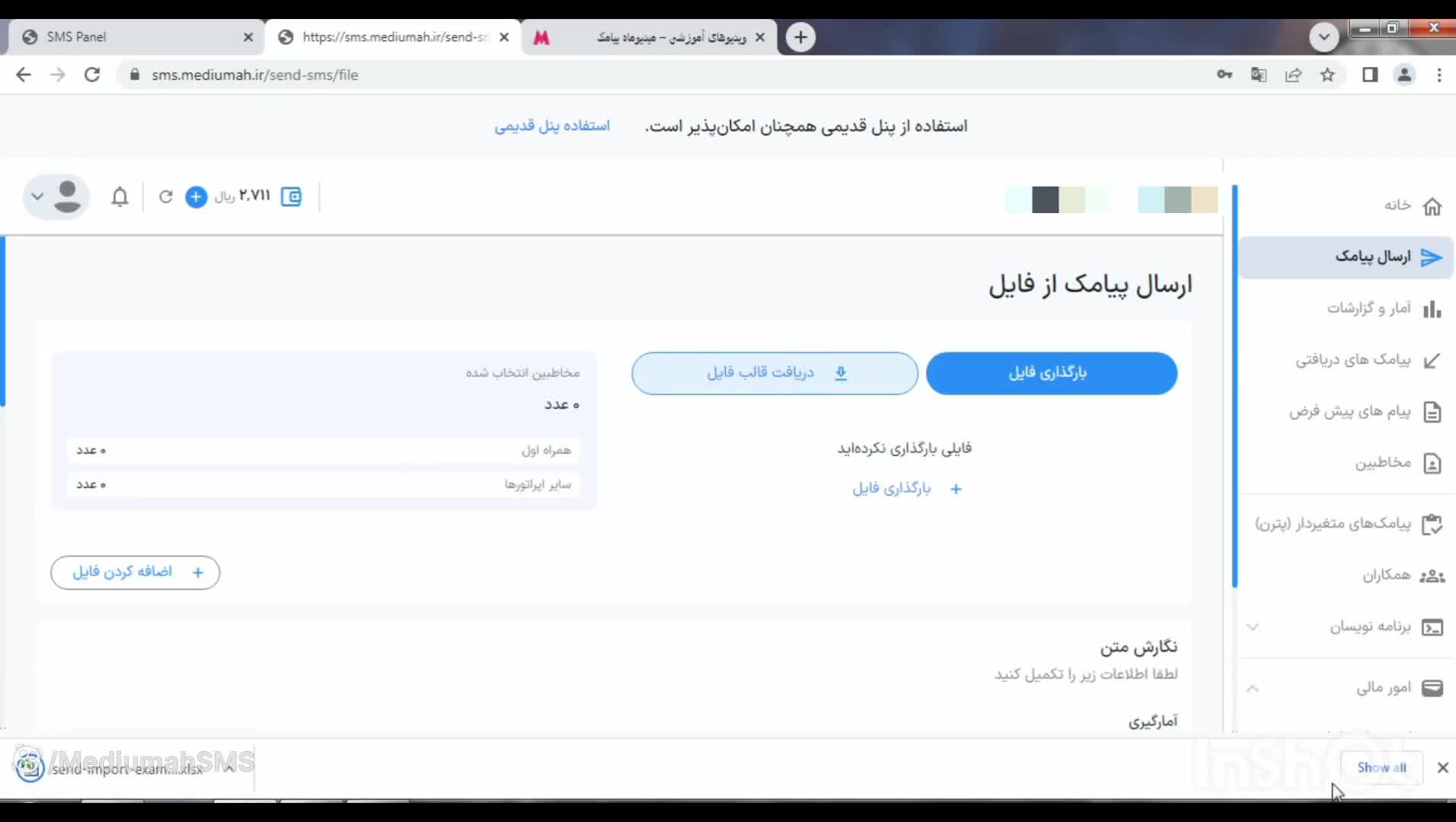
Task: Open statistics and reports bar chart icon
Action: click(1432, 309)
